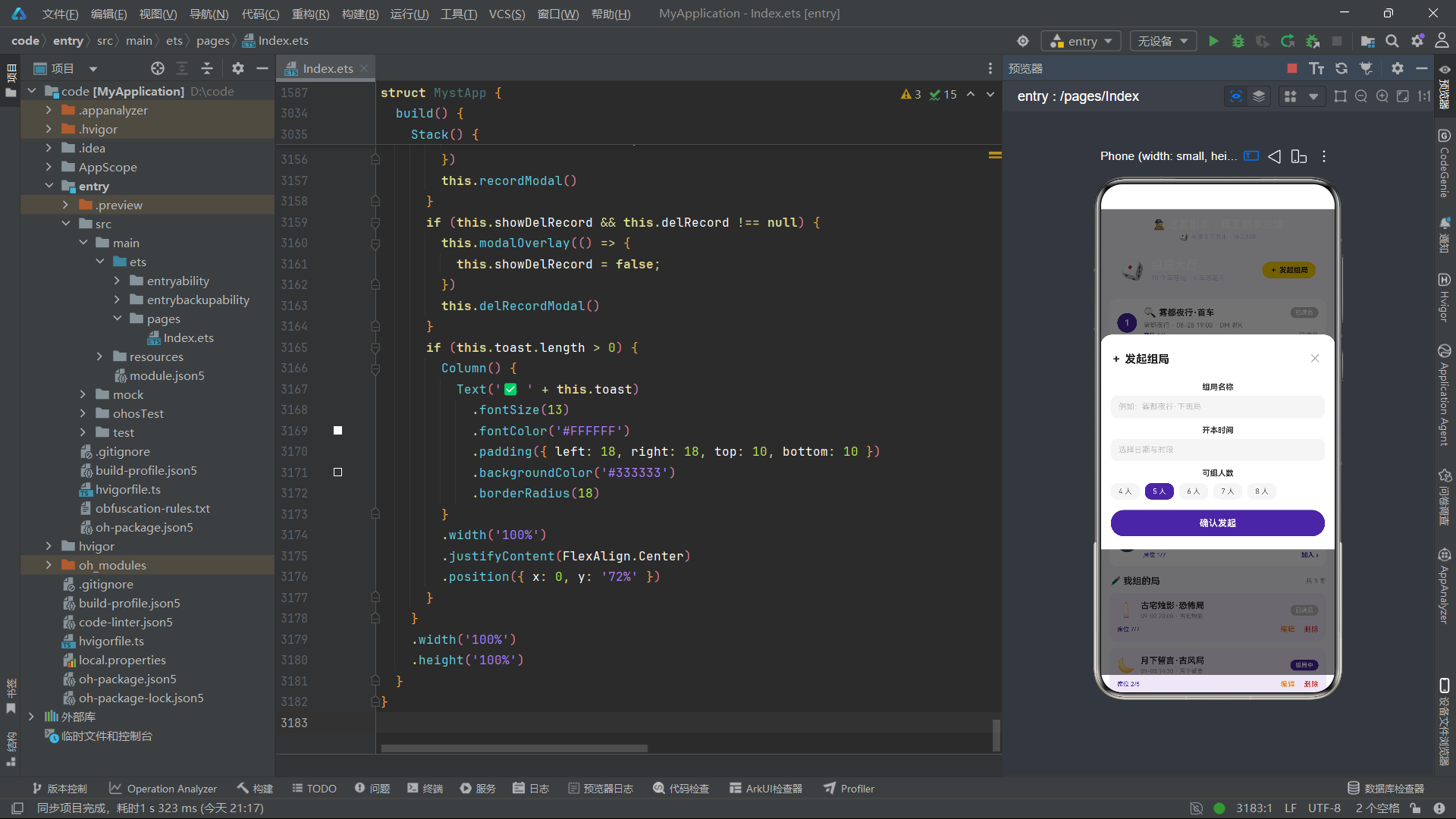The image size is (1456, 819).
Task: Open the 构建(B) menu
Action: point(360,14)
